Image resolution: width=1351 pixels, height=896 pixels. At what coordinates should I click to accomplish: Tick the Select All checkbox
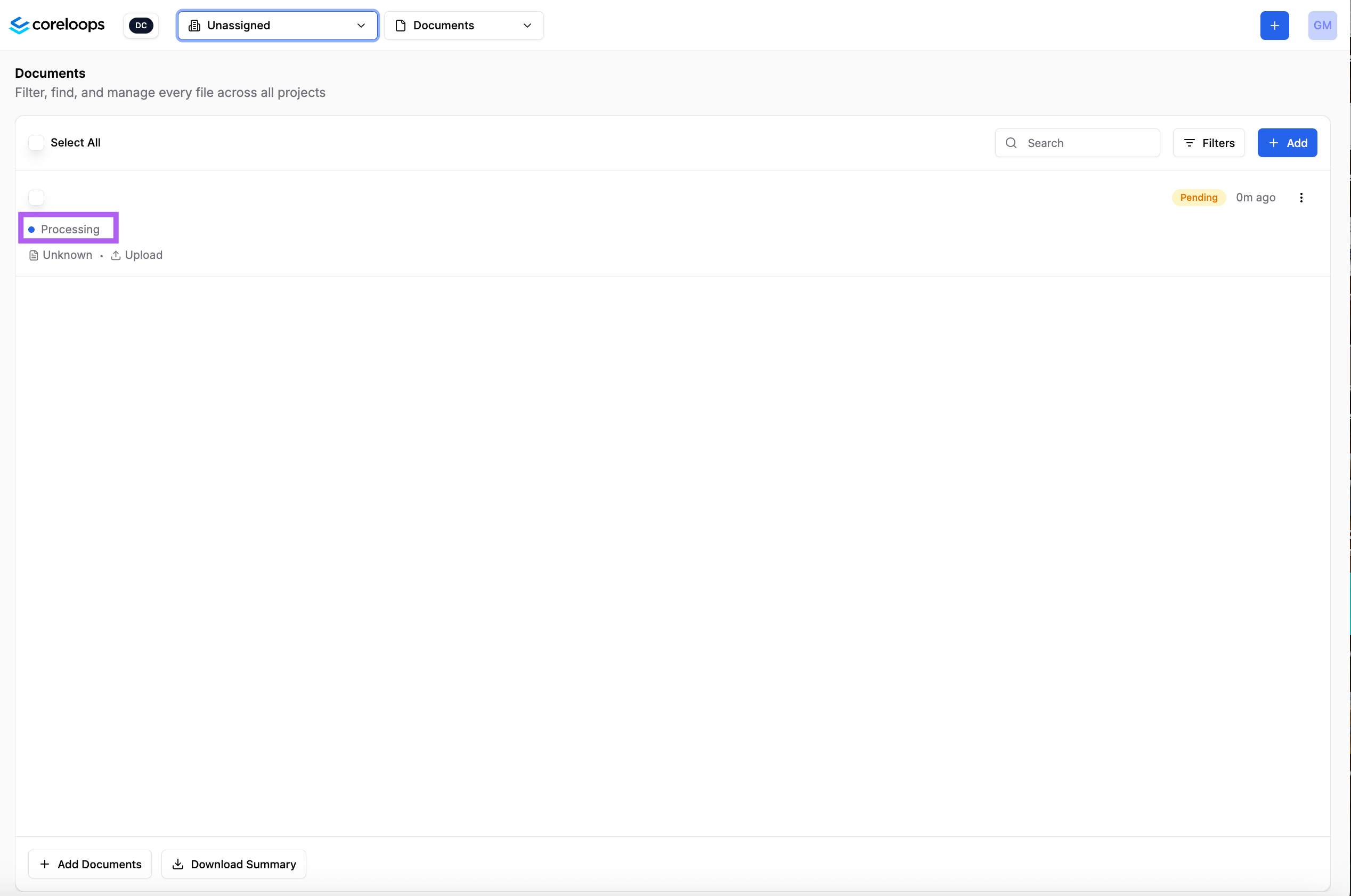[36, 143]
